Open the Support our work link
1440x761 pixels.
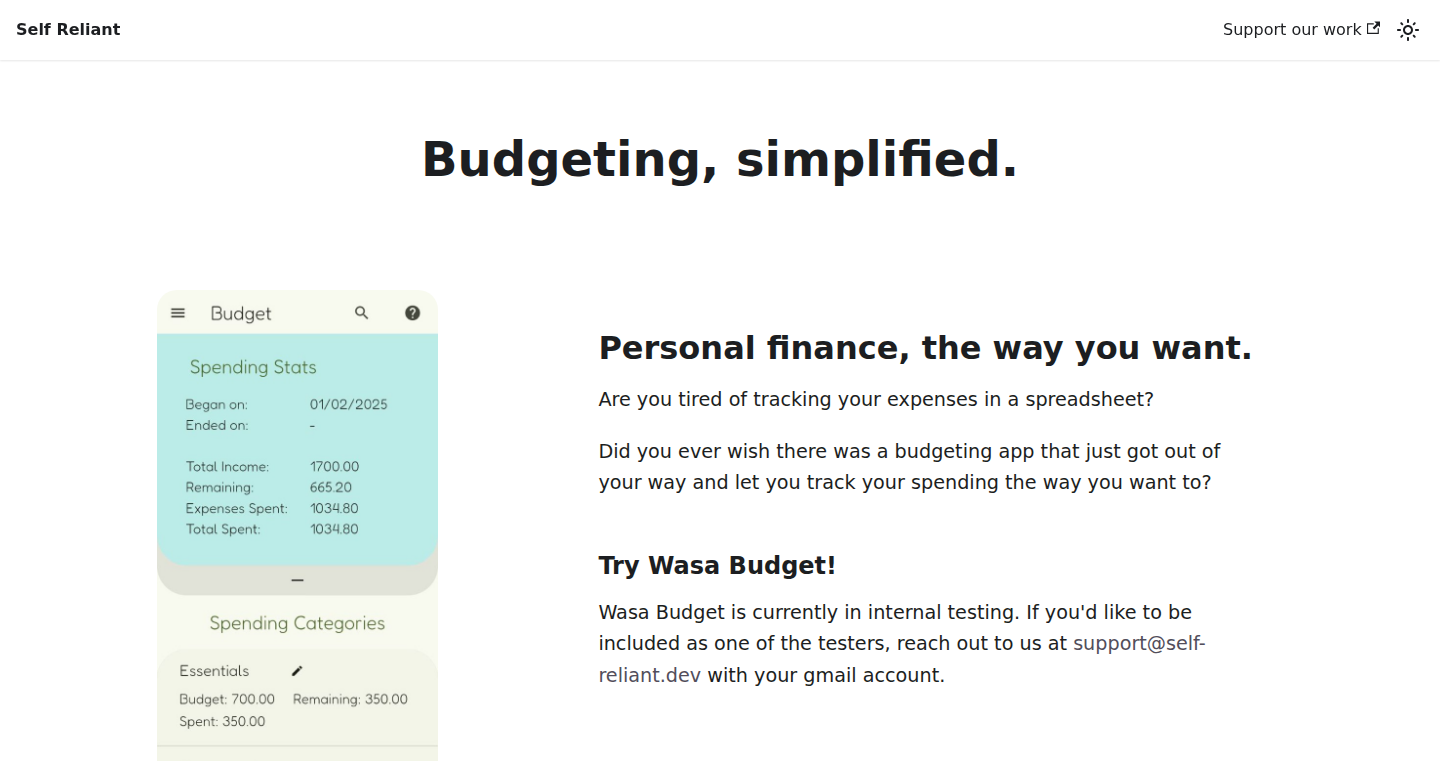point(1301,30)
